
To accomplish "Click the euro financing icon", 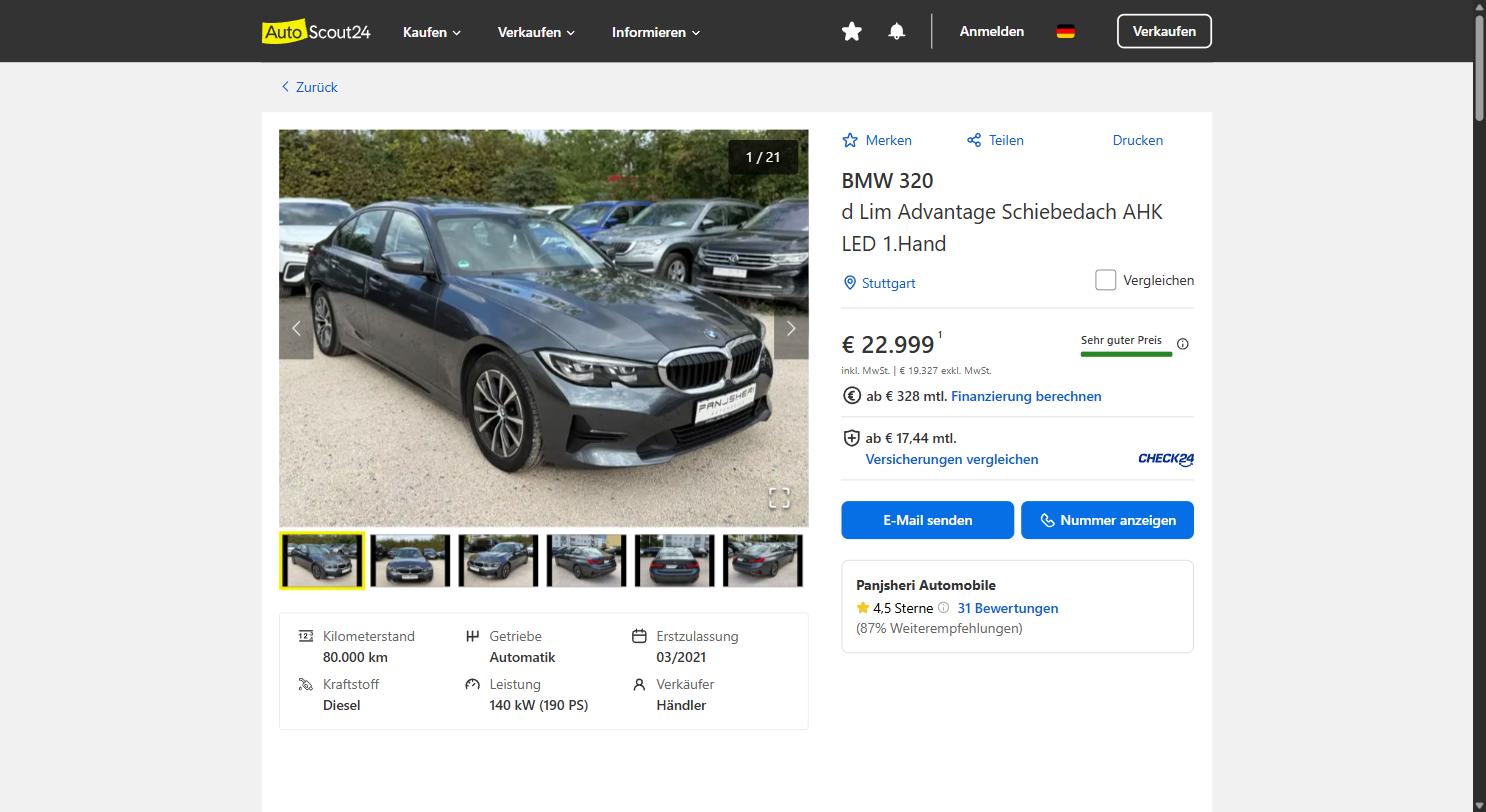I will click(852, 396).
